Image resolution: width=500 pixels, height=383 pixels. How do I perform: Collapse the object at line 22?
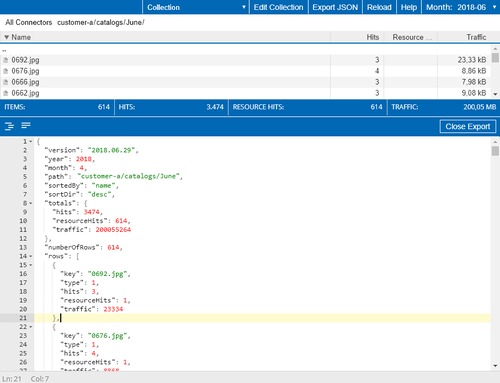(x=31, y=327)
